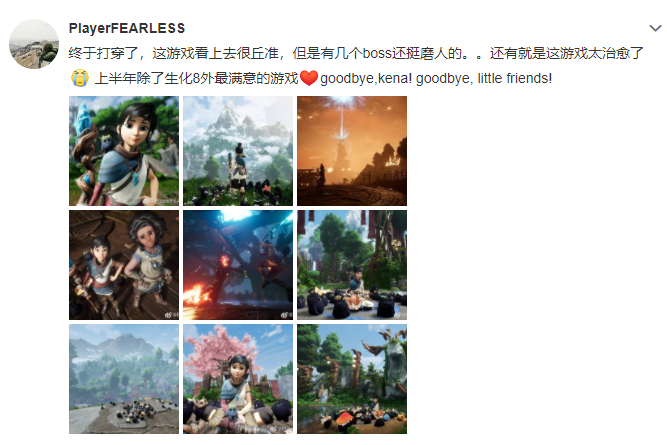Open the dark fiery boss scene thumbnail
667x445 pixels.
click(x=238, y=265)
